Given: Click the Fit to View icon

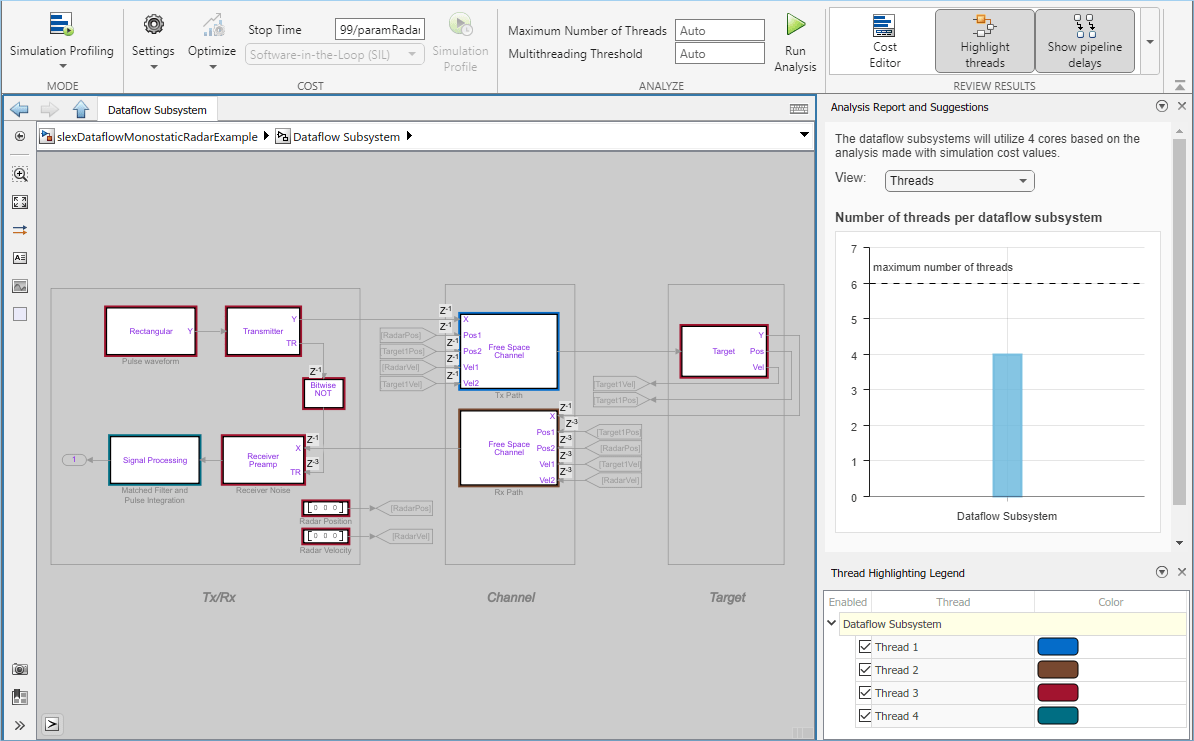Looking at the screenshot, I should 20,202.
